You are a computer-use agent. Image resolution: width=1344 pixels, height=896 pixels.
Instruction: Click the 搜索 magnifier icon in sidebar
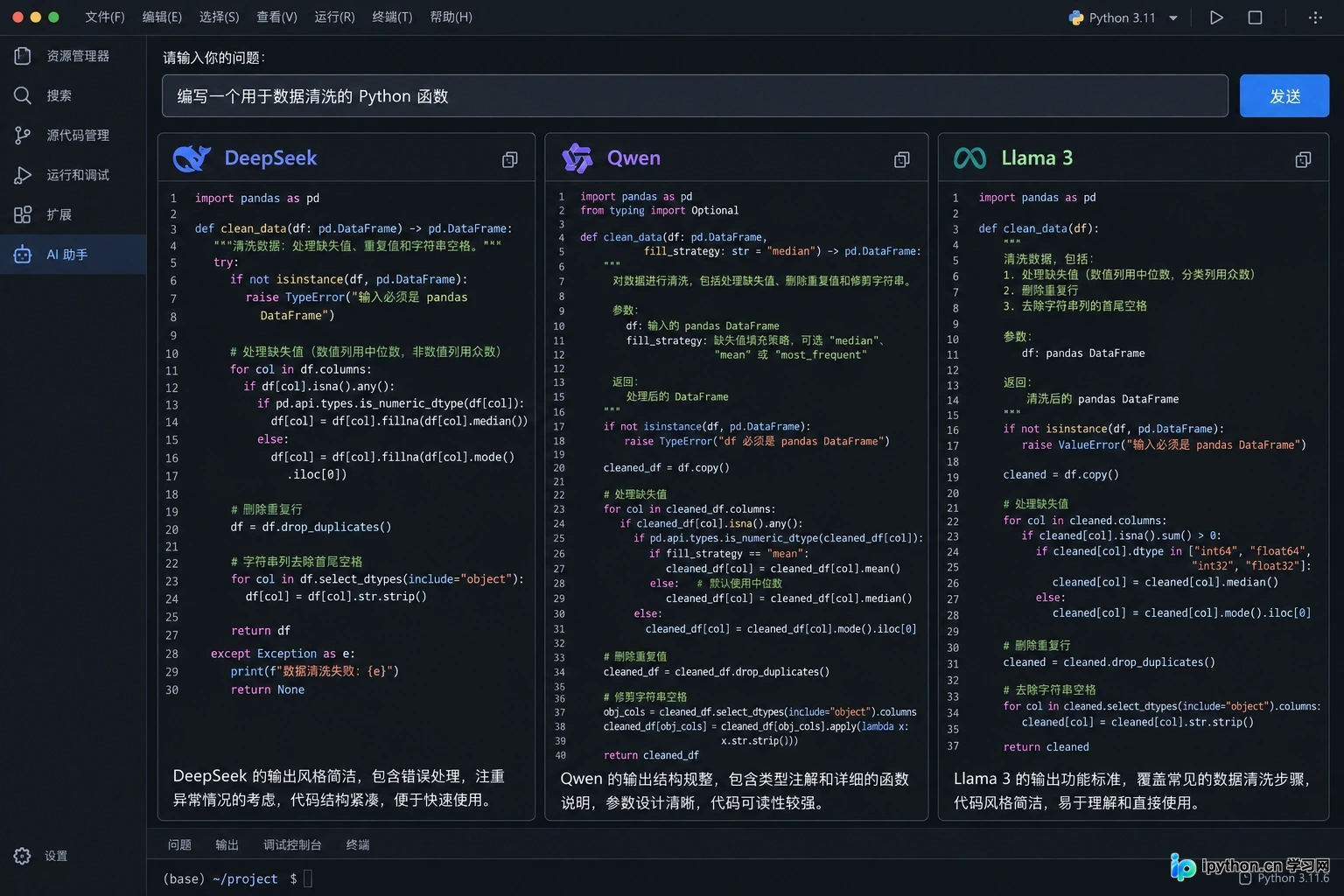(x=23, y=95)
